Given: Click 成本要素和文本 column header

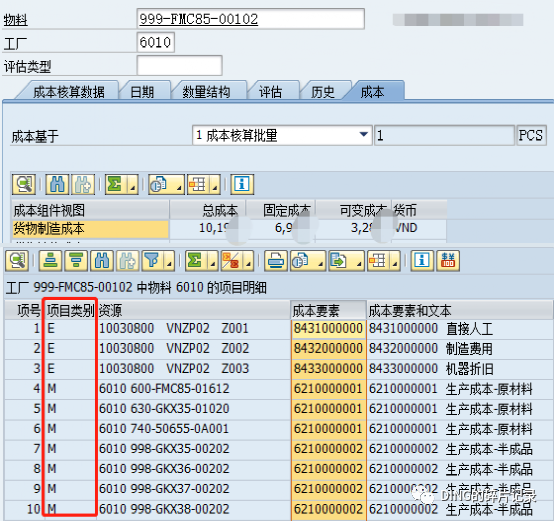Looking at the screenshot, I should [459, 310].
